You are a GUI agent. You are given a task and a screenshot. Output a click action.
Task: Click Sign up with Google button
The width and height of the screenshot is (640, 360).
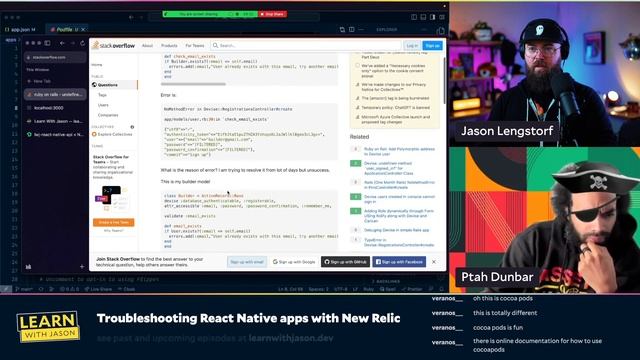coord(294,262)
